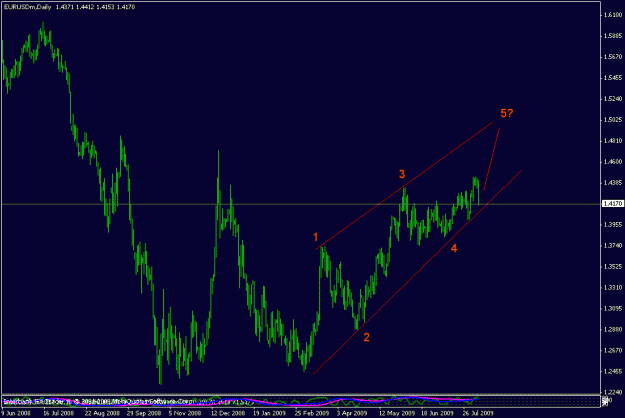This screenshot has width=625, height=418.
Task: Select the wave label '3'
Action: (x=402, y=174)
